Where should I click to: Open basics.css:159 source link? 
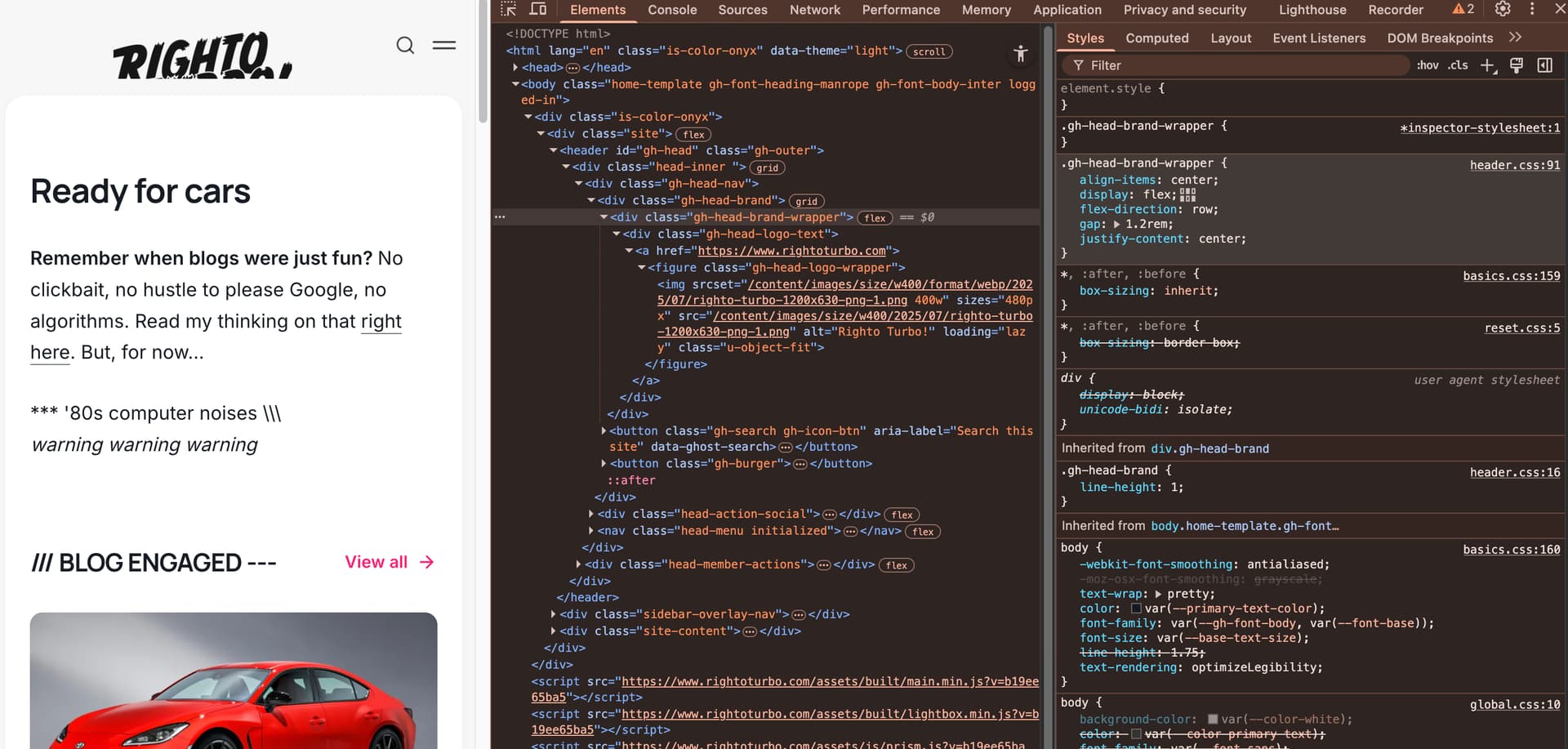(1512, 276)
